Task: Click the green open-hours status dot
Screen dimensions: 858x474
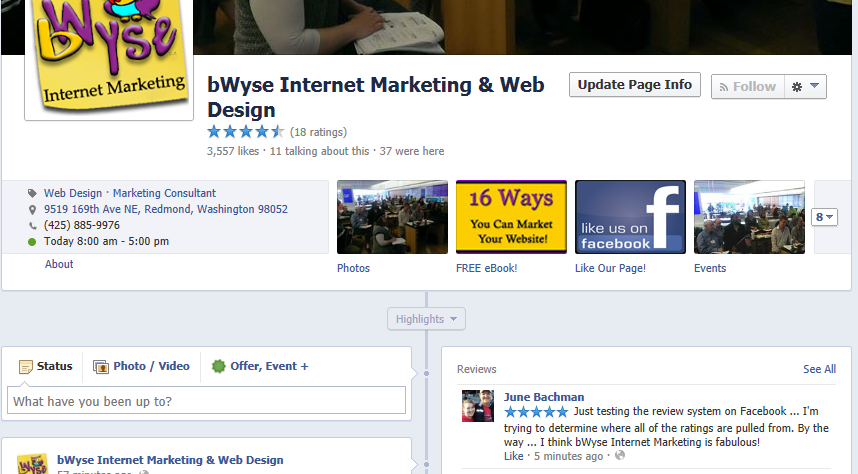Action: coord(32,241)
